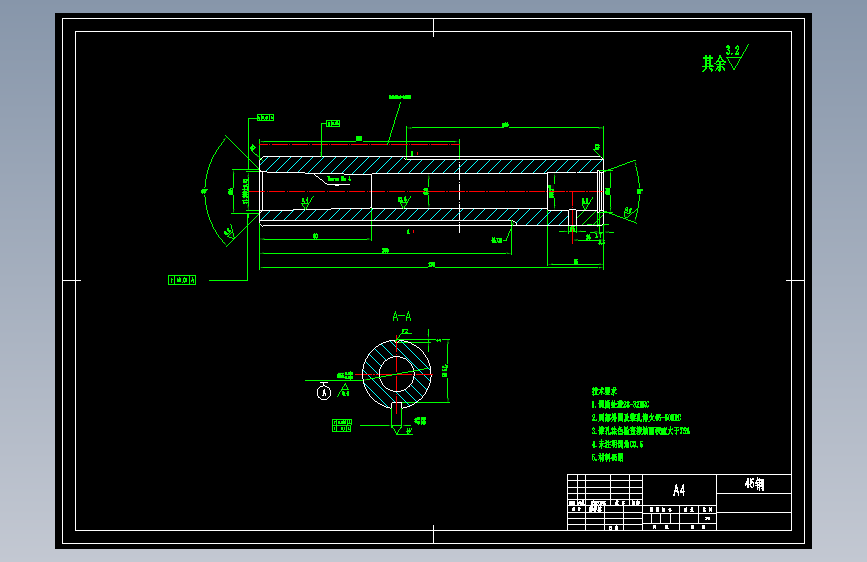
Task: Select the '3.2' roughness value at the top right
Action: [x=733, y=50]
